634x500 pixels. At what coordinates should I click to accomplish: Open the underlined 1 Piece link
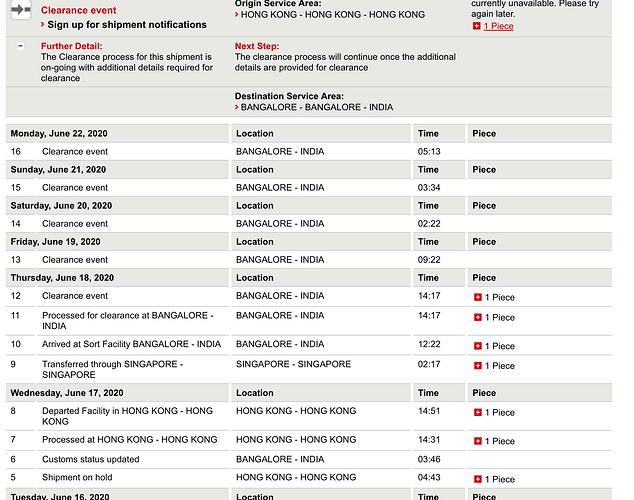pos(499,26)
